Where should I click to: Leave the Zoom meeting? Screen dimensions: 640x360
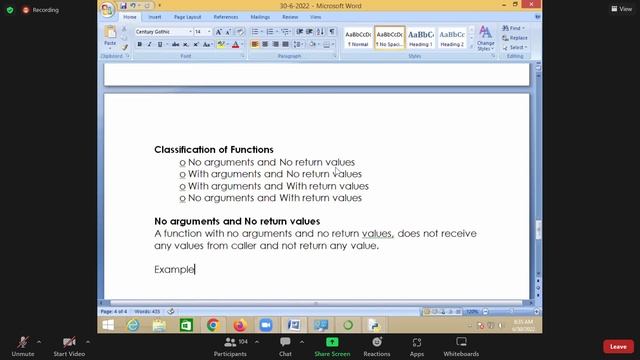[x=618, y=347]
